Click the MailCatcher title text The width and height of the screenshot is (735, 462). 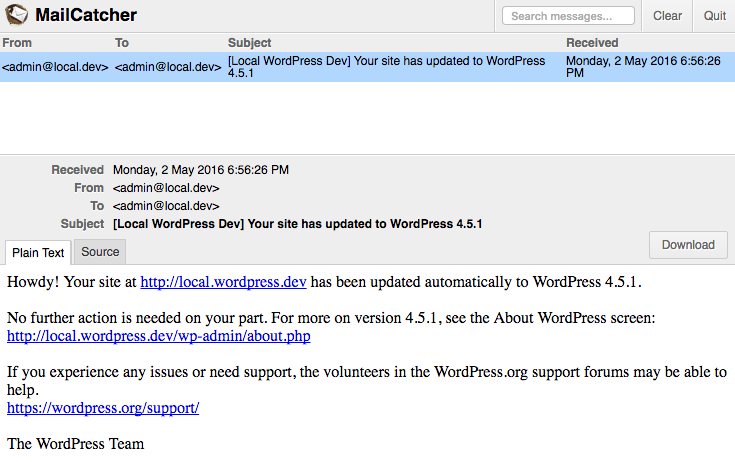tap(86, 15)
